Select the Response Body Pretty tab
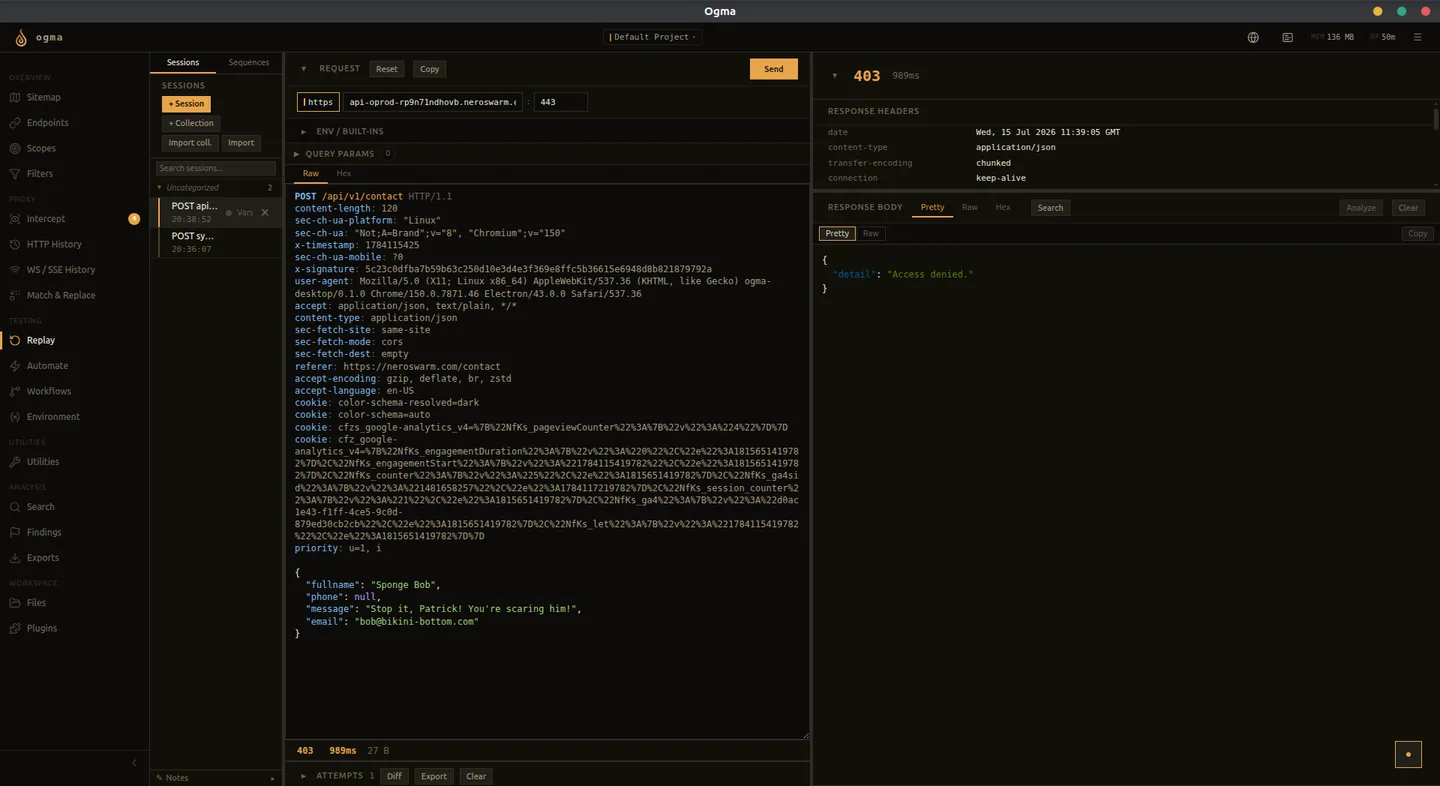The width and height of the screenshot is (1440, 786). (932, 207)
